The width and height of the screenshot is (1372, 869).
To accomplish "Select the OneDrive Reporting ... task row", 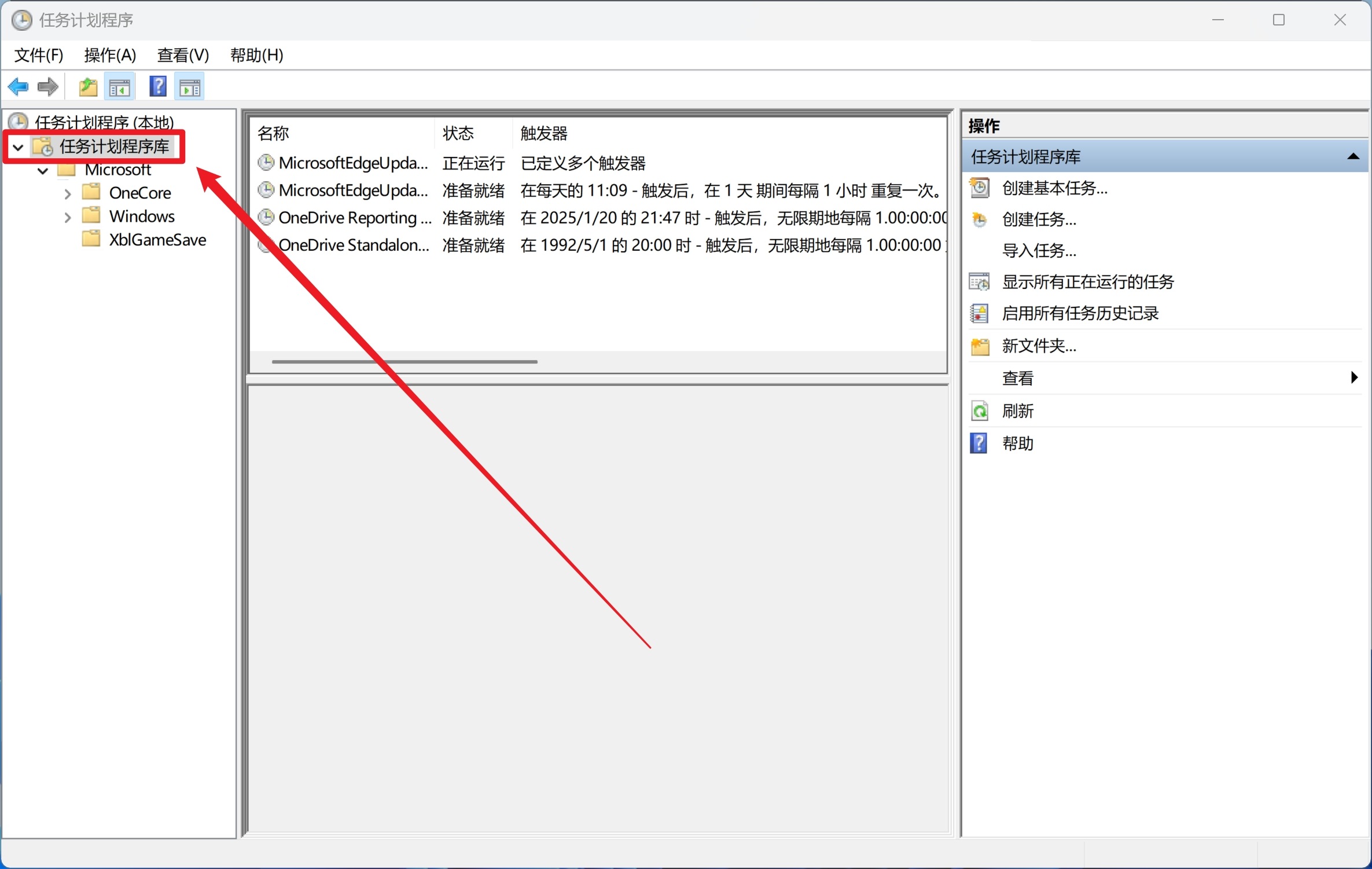I will [598, 218].
